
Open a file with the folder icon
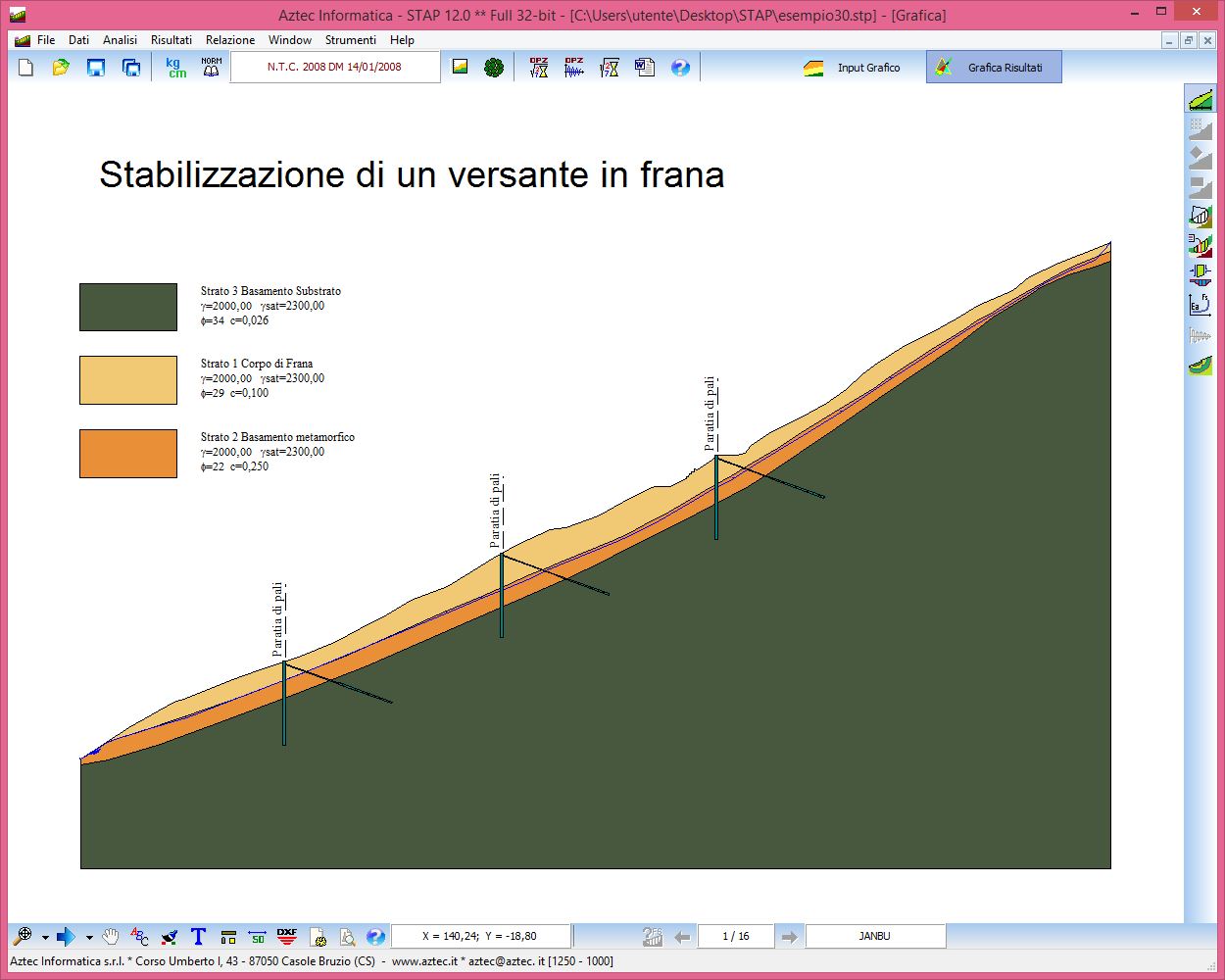coord(61,68)
